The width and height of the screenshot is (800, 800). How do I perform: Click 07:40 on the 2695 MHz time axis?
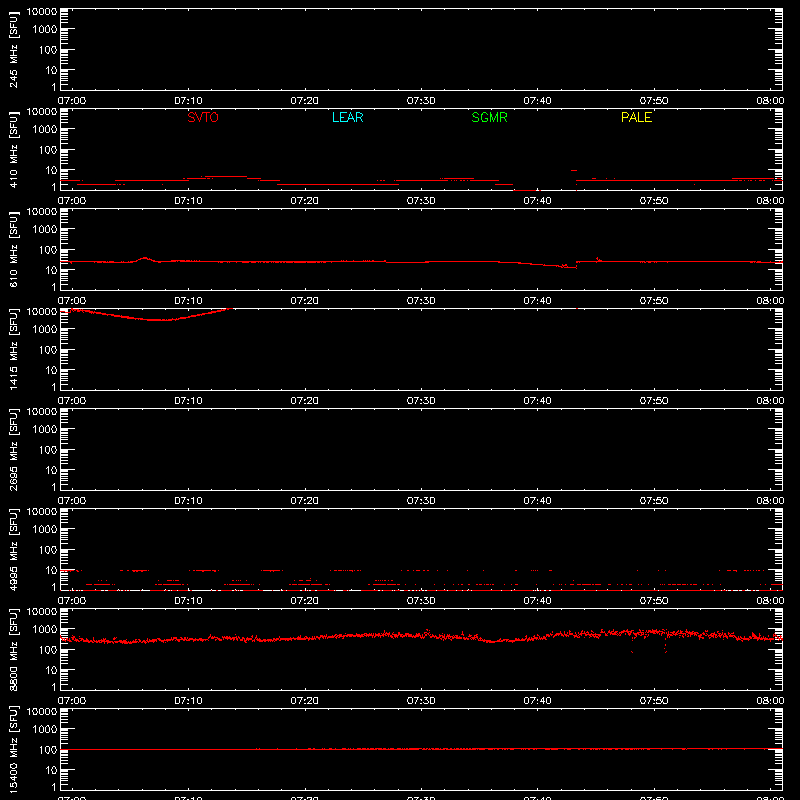[x=537, y=501]
